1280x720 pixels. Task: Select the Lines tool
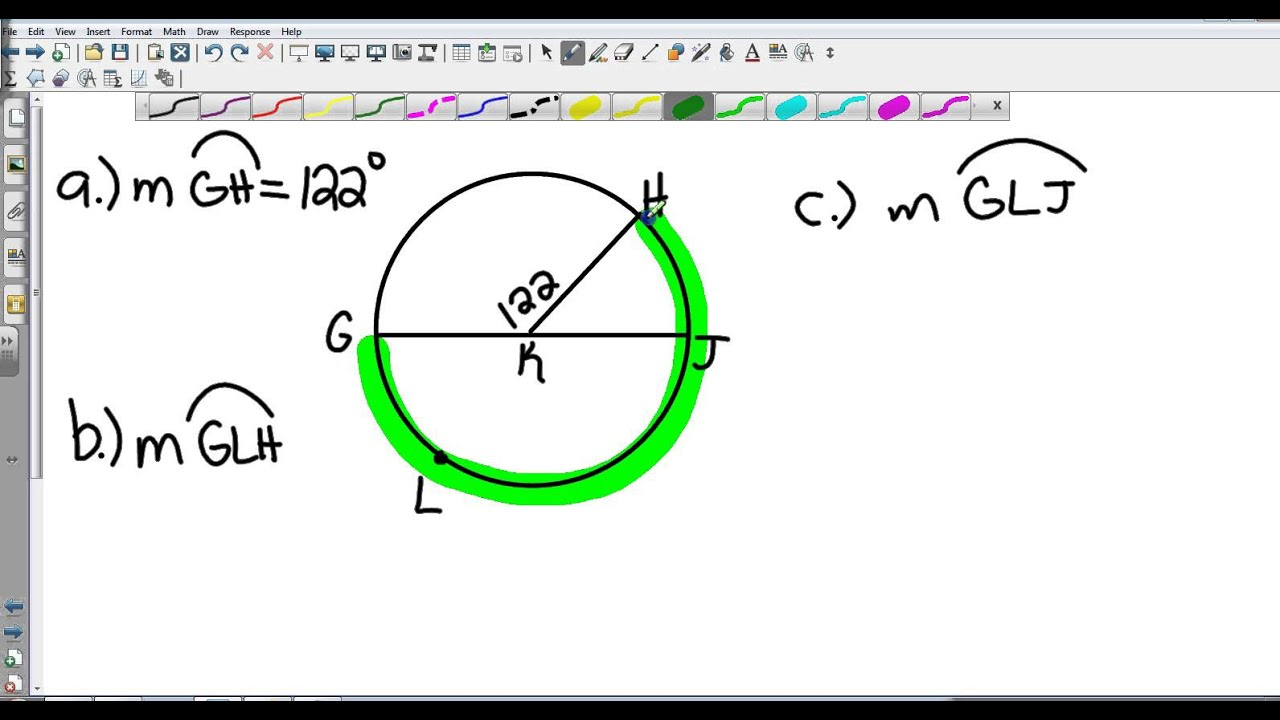tap(650, 53)
